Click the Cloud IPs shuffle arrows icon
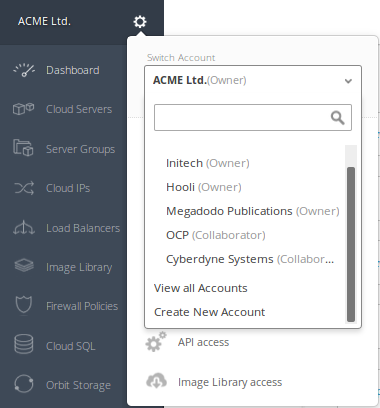This screenshot has width=380, height=408. click(24, 188)
